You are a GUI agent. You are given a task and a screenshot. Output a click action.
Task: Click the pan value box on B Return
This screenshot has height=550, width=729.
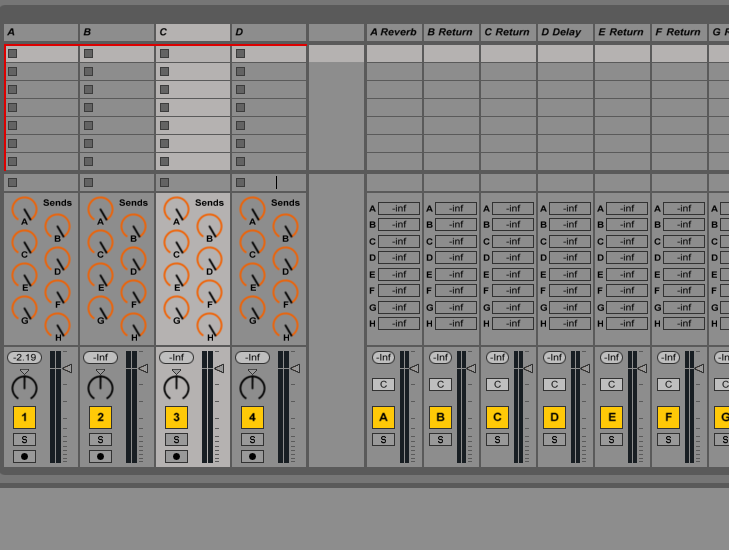[x=440, y=384]
